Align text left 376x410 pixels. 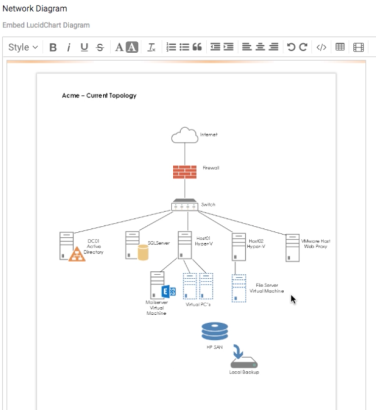pos(247,47)
